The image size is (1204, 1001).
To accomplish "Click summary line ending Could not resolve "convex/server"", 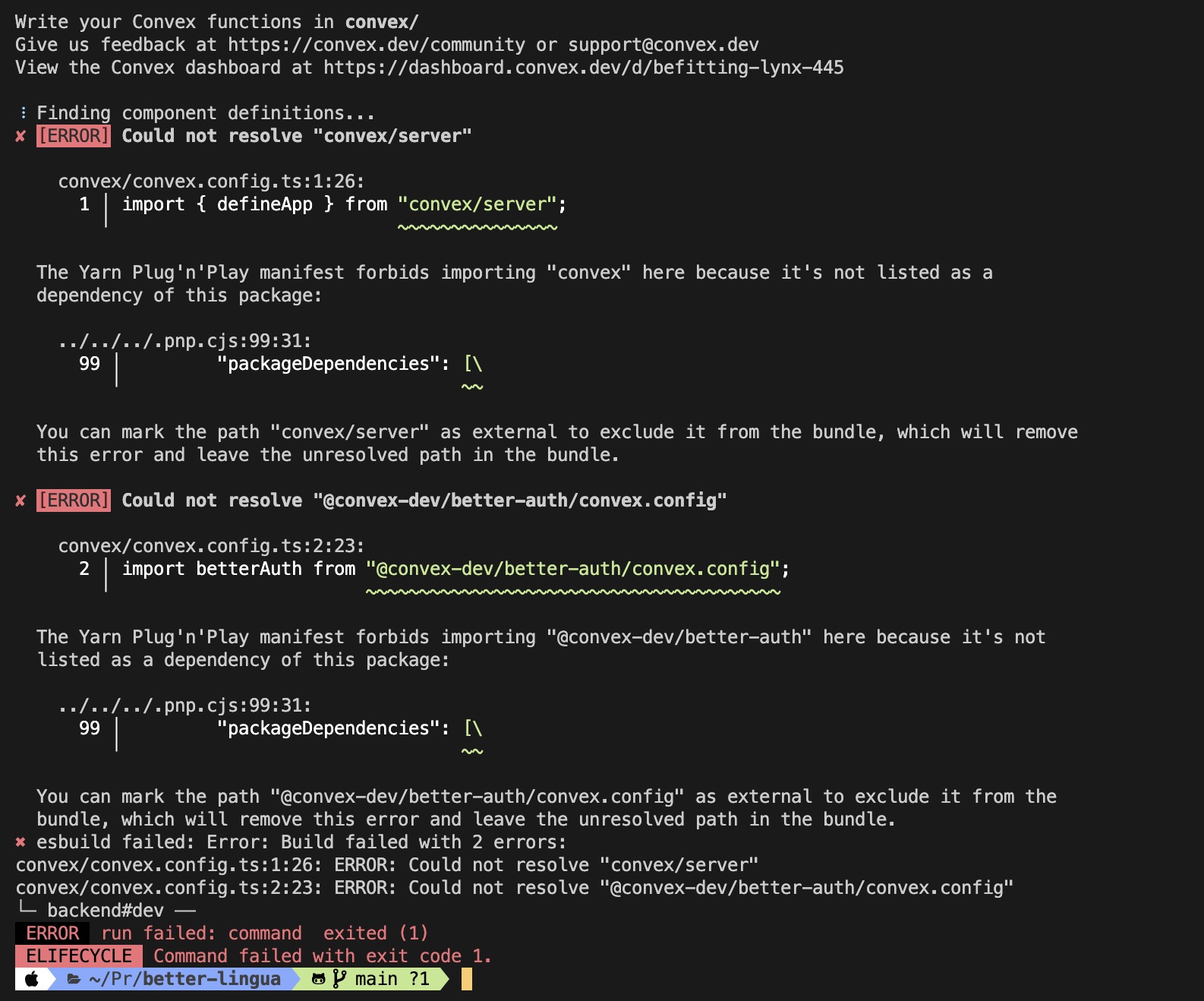I will coord(387,865).
